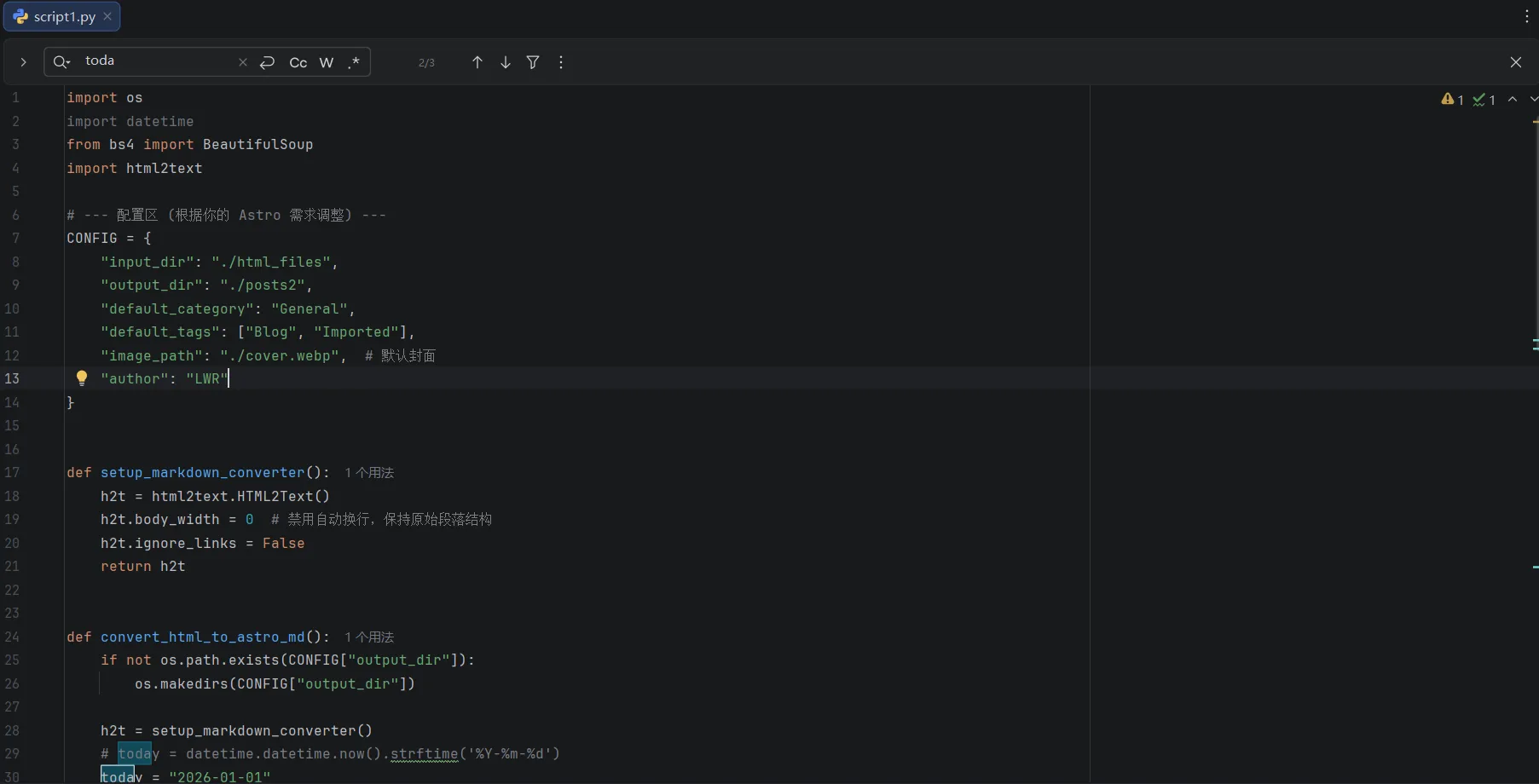Click the yellow lightbulb quick-fix icon
Screen dimensions: 1539x784
pyautogui.click(x=82, y=378)
